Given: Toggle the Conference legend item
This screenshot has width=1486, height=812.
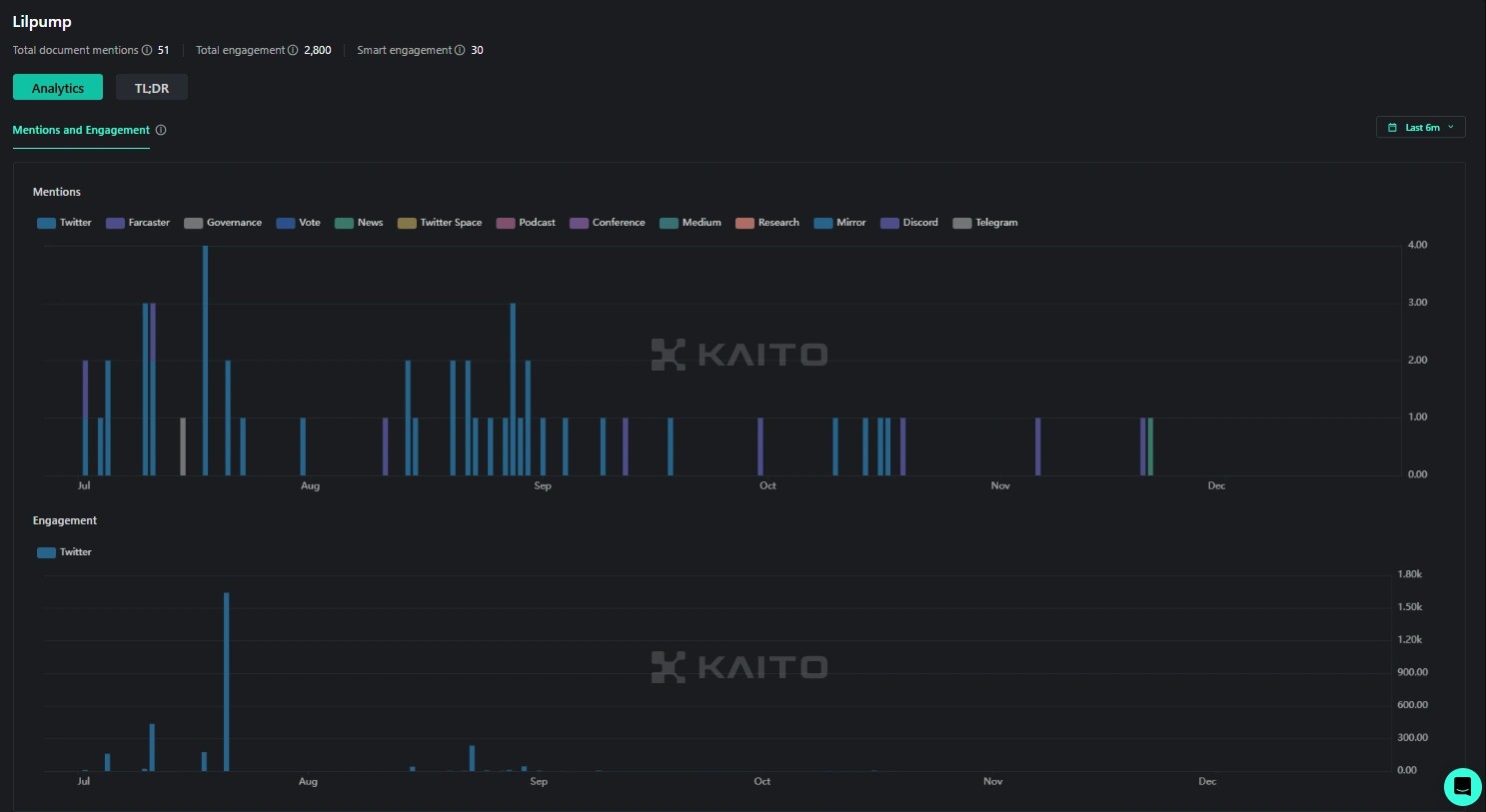Looking at the screenshot, I should pos(608,223).
